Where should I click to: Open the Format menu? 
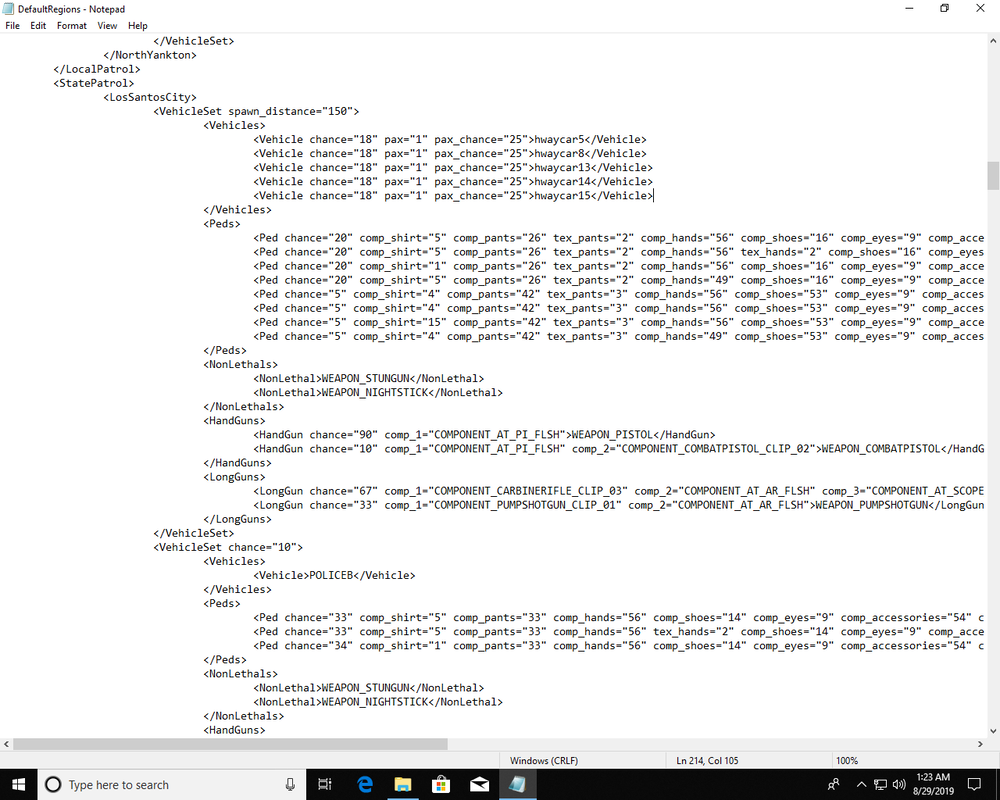click(71, 25)
